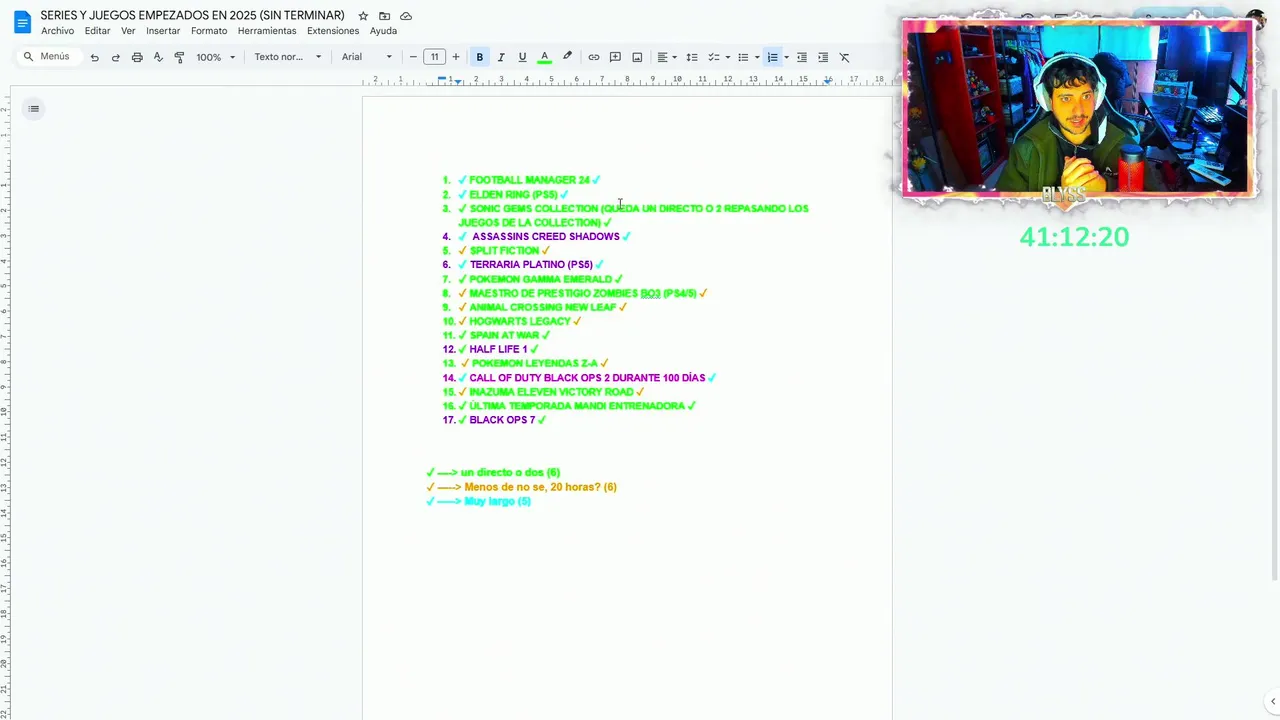The width and height of the screenshot is (1280, 720).
Task: Click the checklist icon
Action: point(714,57)
